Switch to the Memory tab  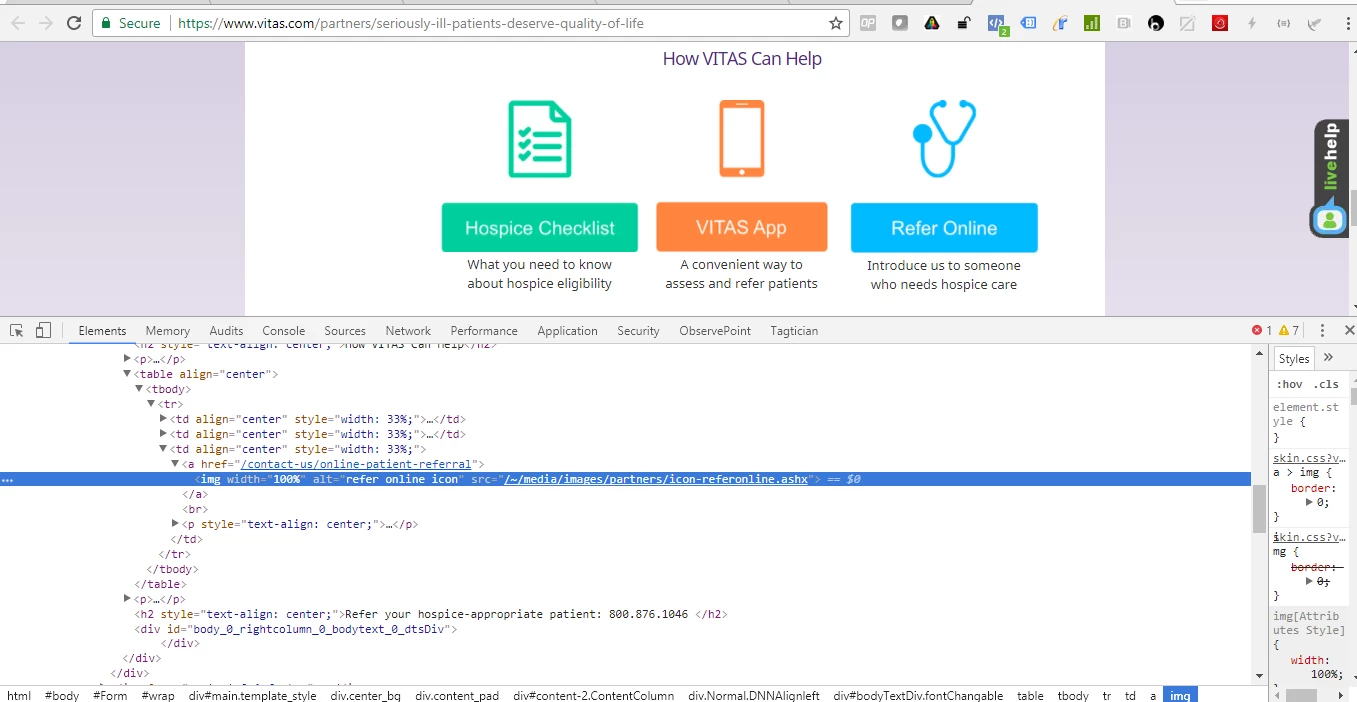pos(167,331)
